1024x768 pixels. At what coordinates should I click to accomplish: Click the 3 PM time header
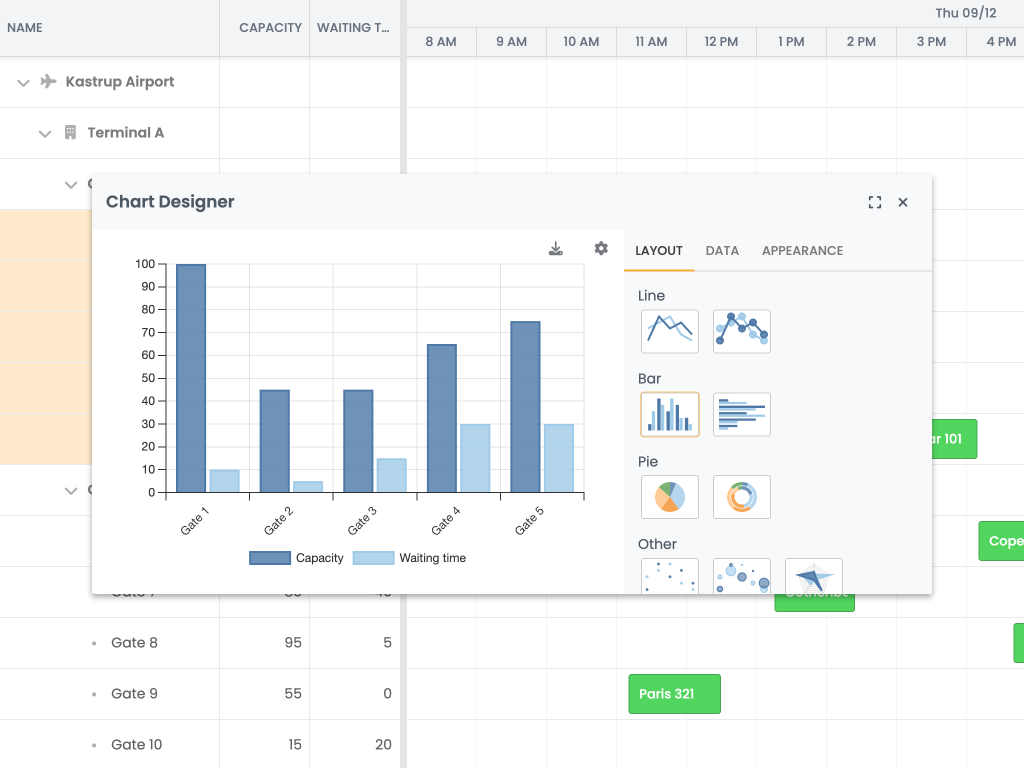[x=931, y=42]
